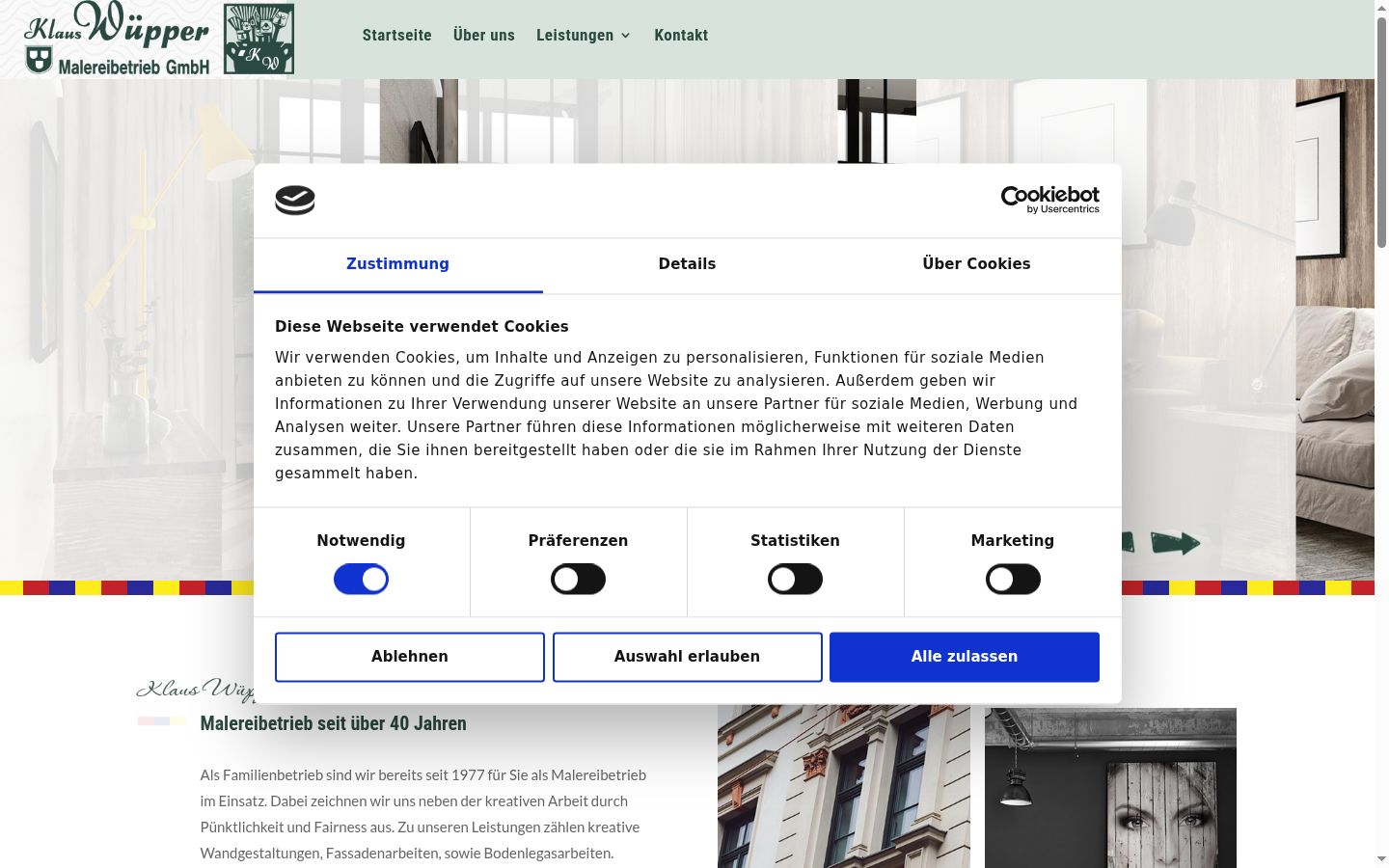The image size is (1389, 868).
Task: Click the scrollbar down arrow
Action: click(x=1381, y=859)
